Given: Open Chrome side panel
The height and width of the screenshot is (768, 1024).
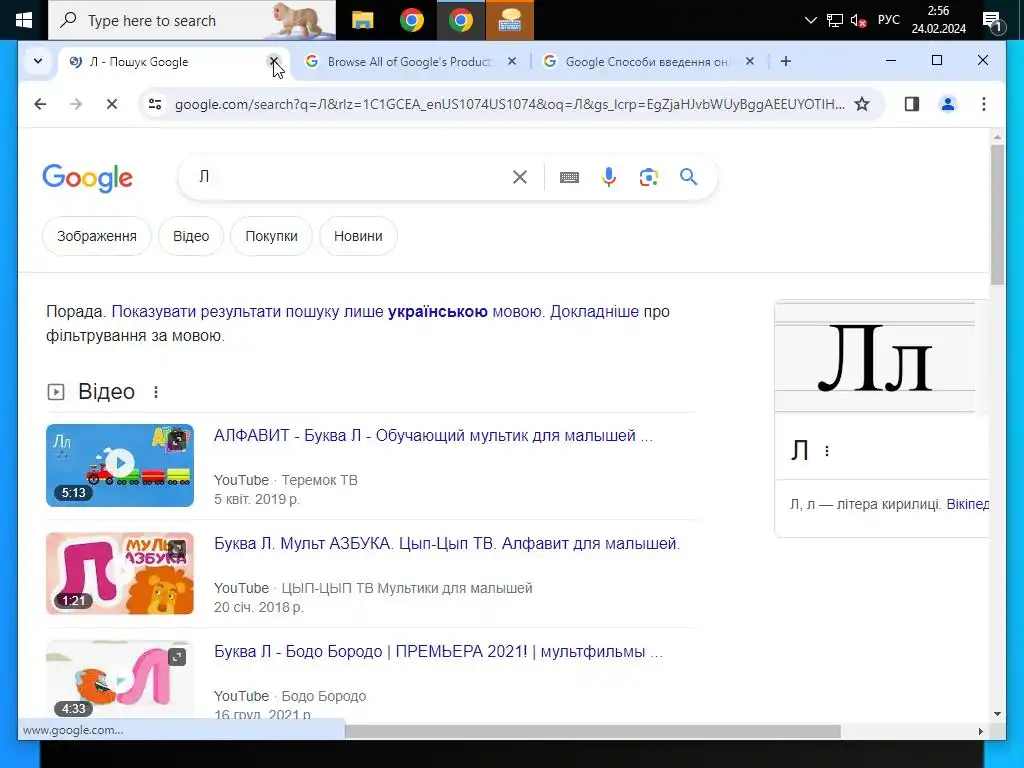Looking at the screenshot, I should coord(912,104).
